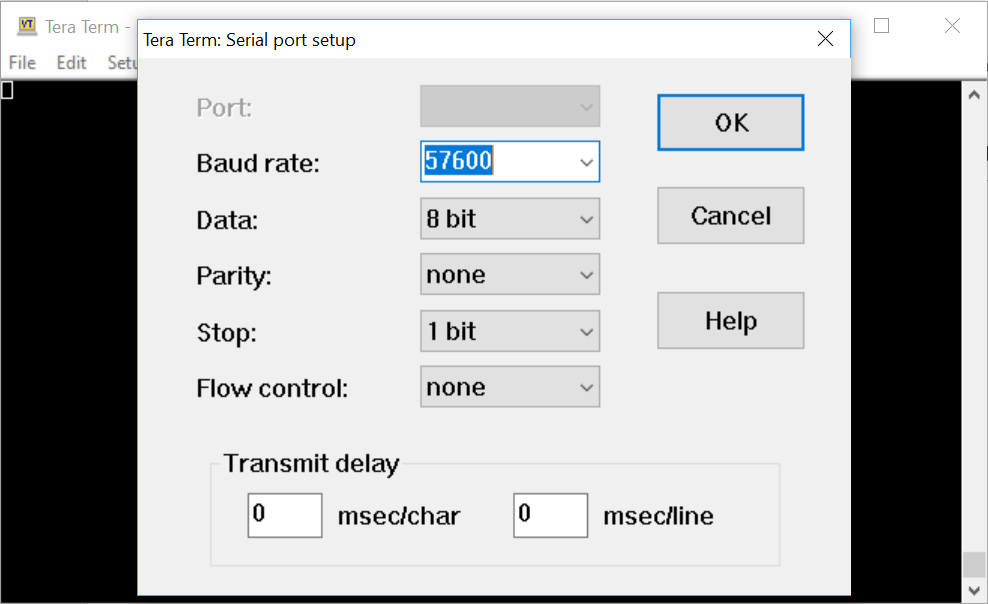Viewport: 988px width, 604px height.
Task: Open the Edit menu in Tera Term
Action: (x=71, y=62)
